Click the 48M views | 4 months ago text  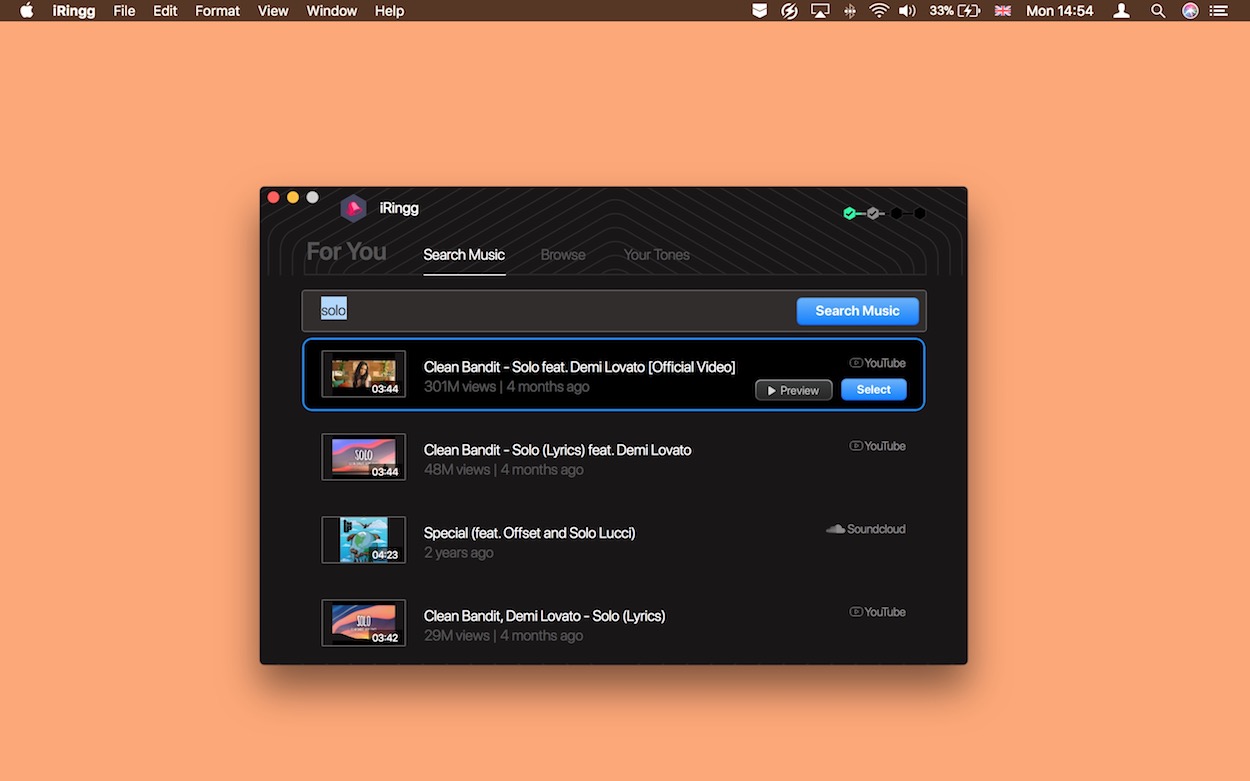click(504, 470)
